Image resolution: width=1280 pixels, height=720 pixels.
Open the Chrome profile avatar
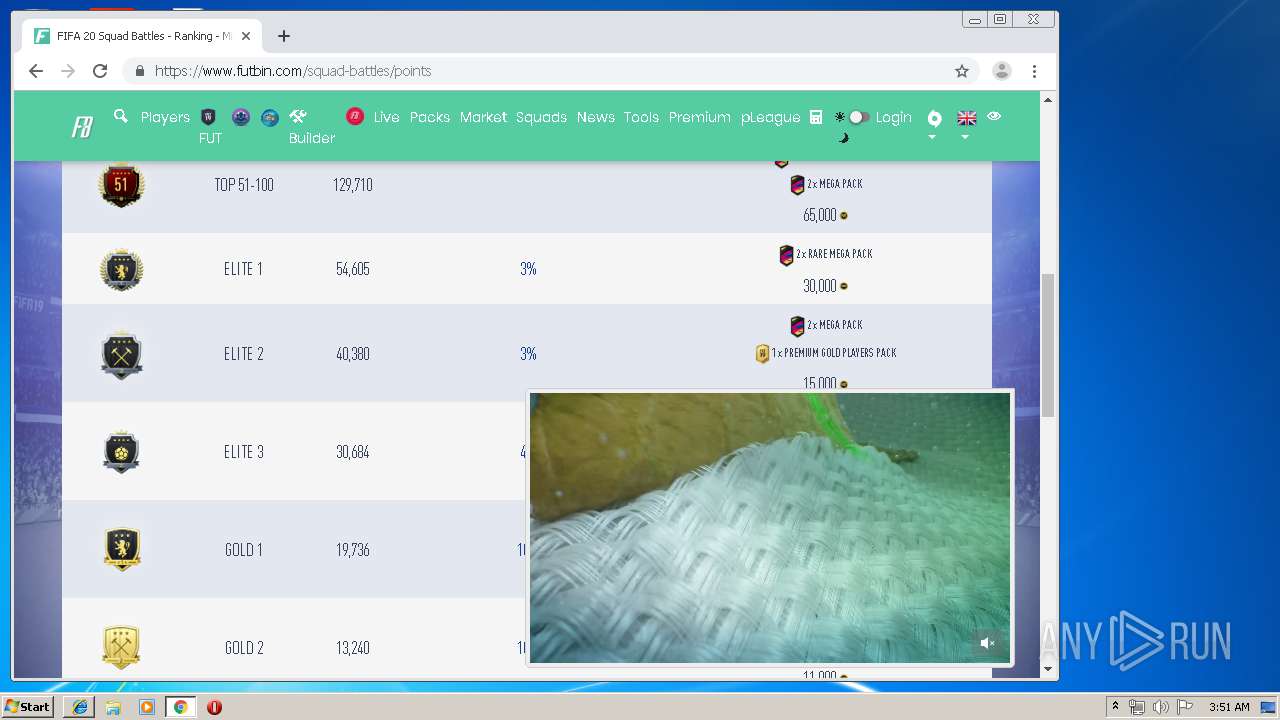[1001, 71]
